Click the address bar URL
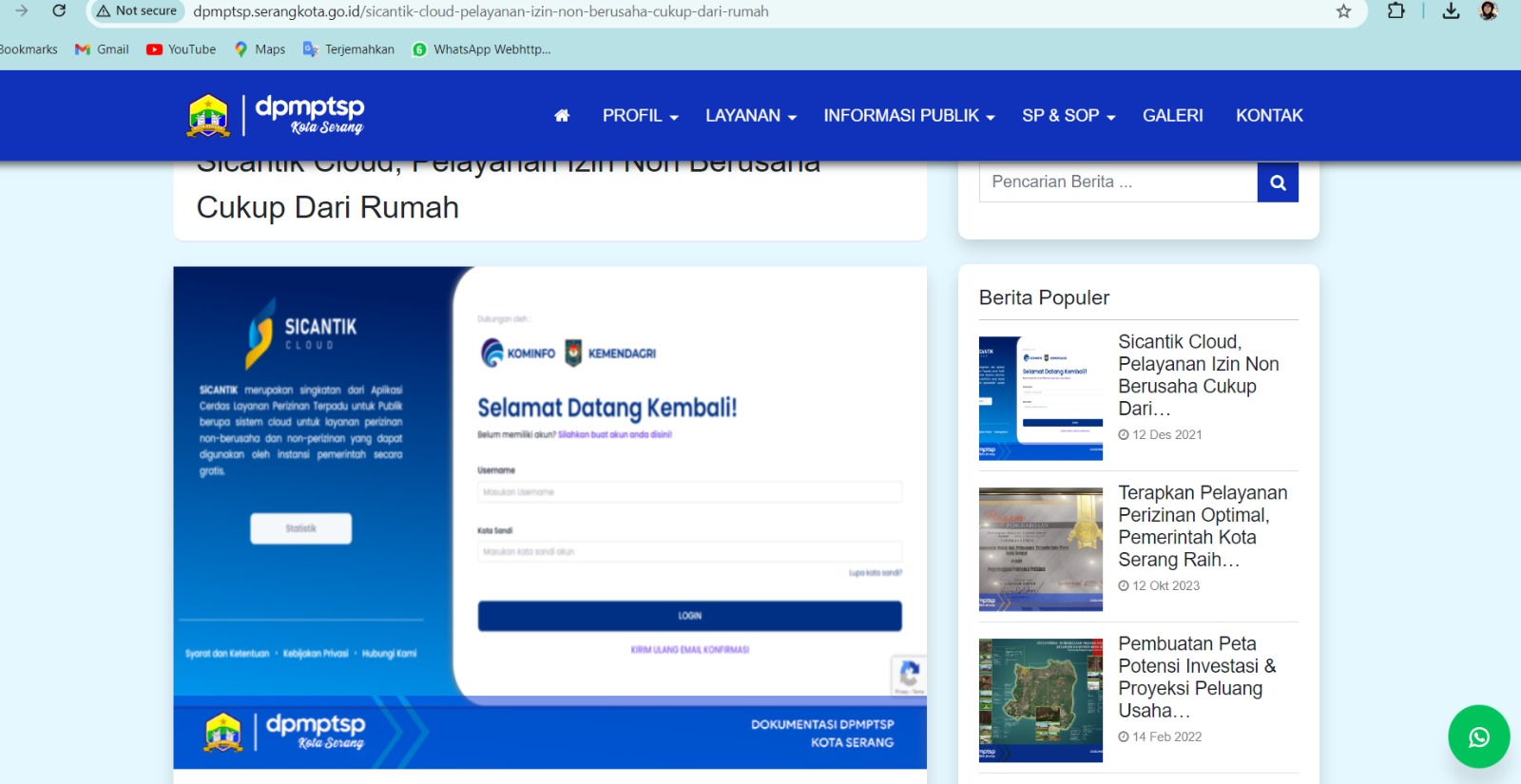Viewport: 1521px width, 784px height. pyautogui.click(x=481, y=11)
